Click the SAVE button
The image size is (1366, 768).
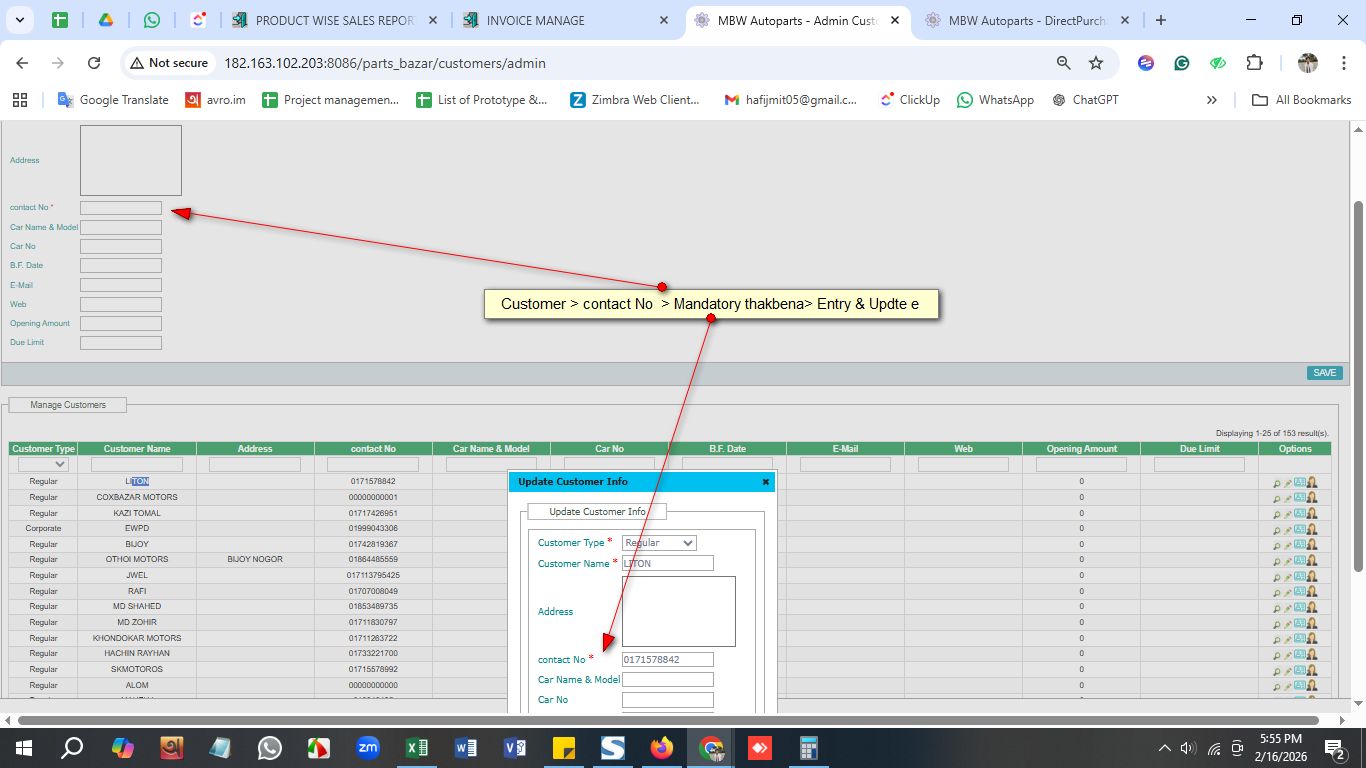point(1324,373)
